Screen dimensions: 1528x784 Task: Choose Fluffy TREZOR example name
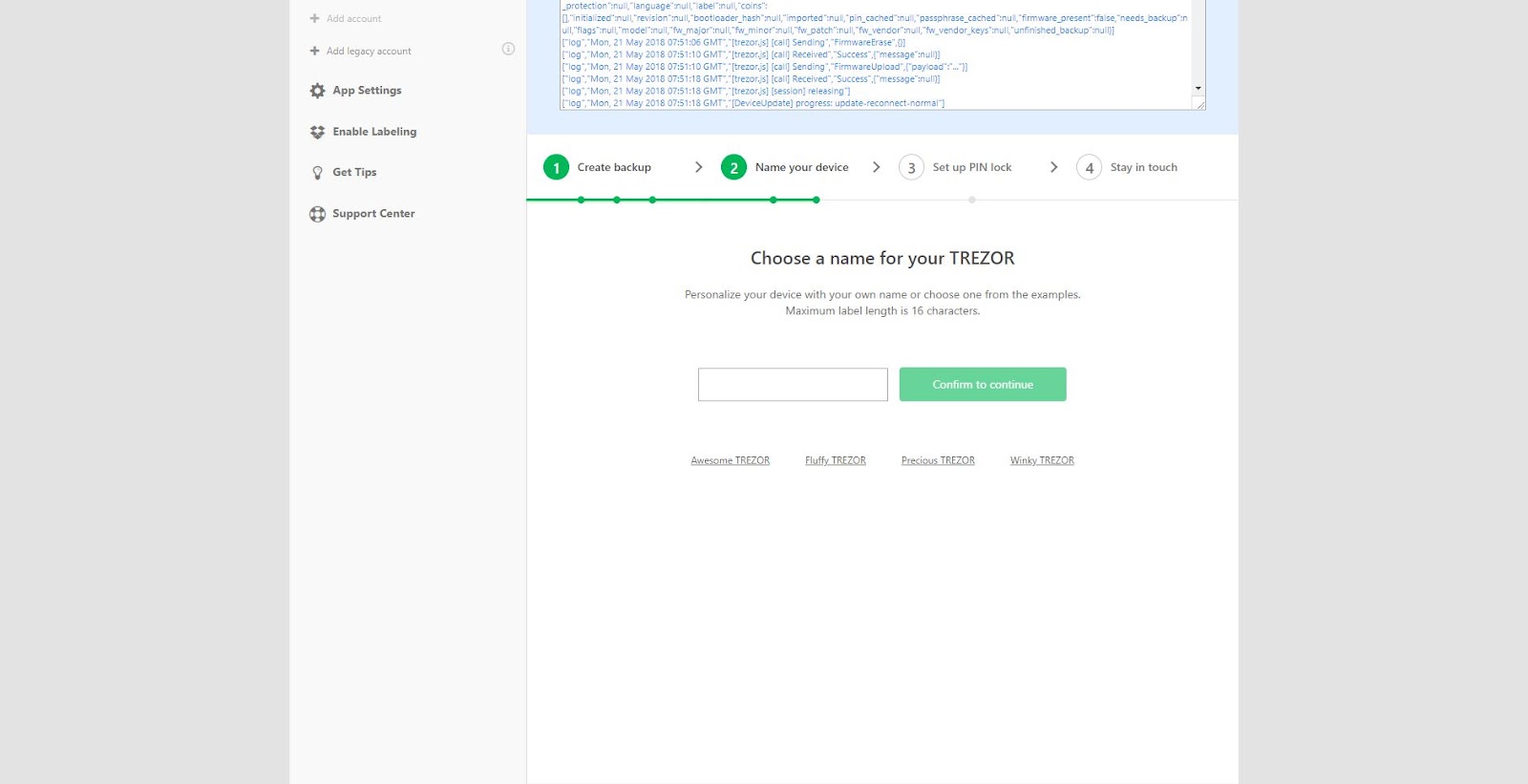click(x=835, y=460)
